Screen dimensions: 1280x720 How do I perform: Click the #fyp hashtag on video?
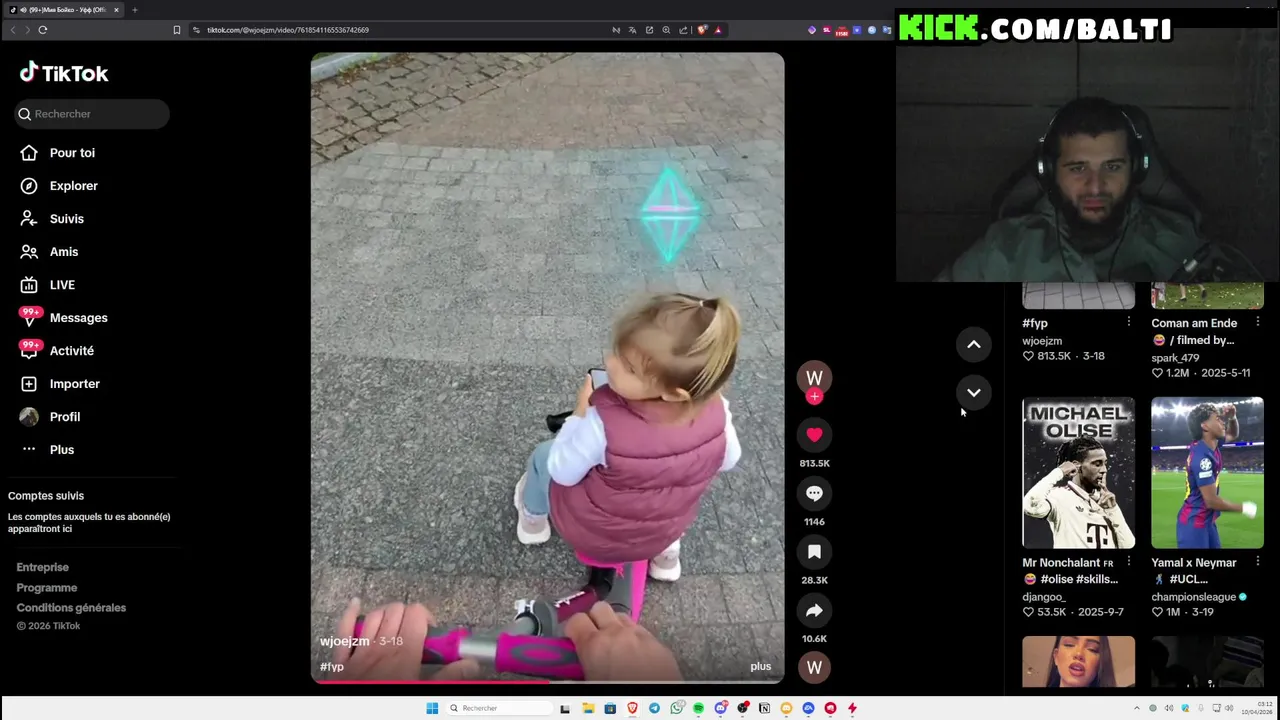click(332, 666)
